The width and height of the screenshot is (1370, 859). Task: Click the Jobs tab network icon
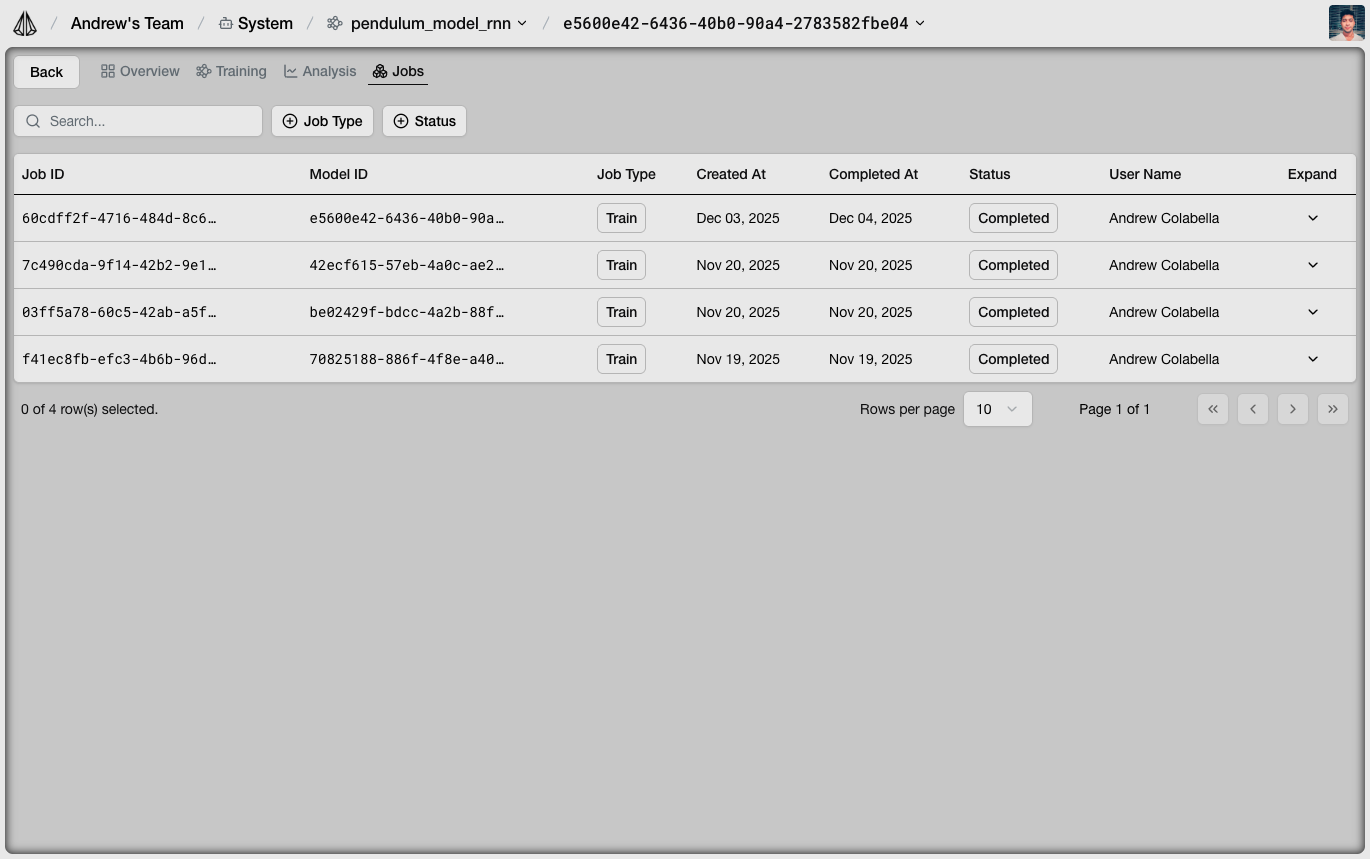pos(379,71)
